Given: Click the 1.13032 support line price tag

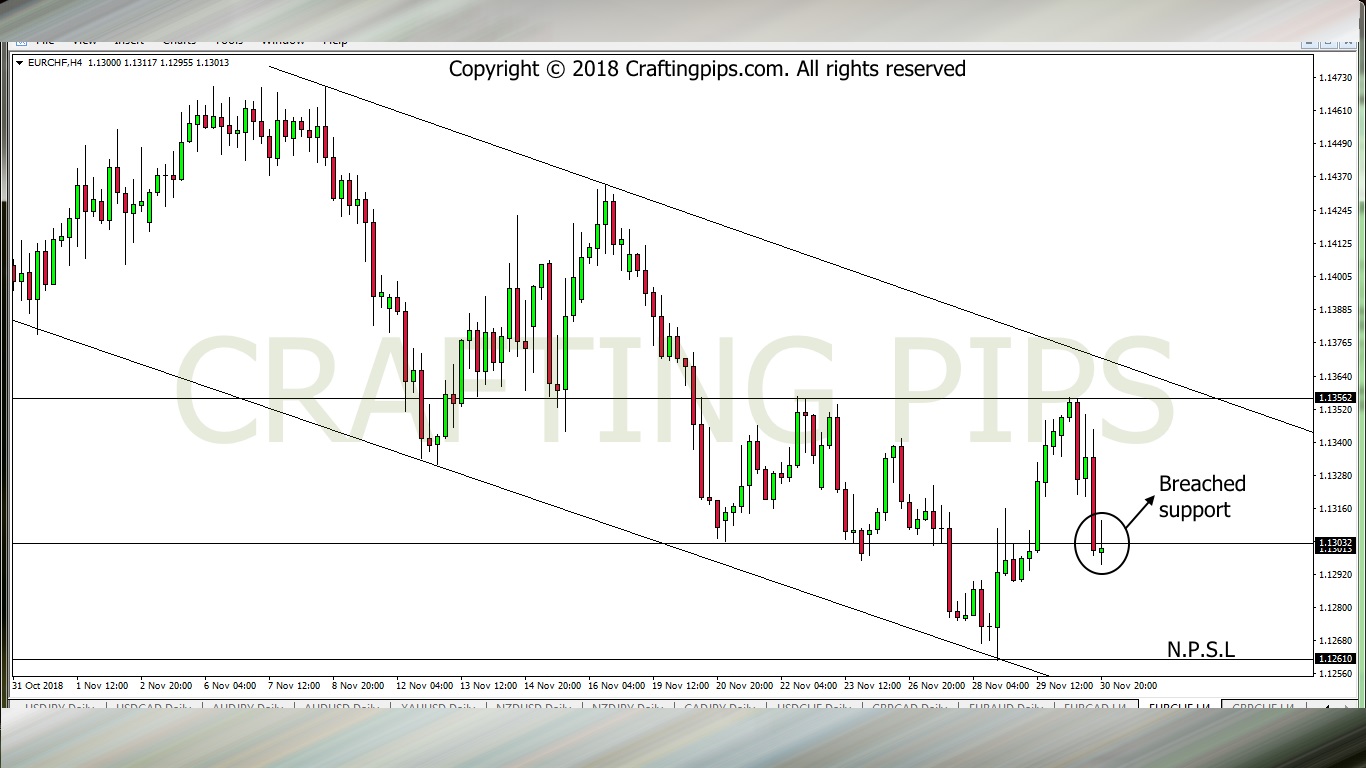Looking at the screenshot, I should tap(1335, 543).
